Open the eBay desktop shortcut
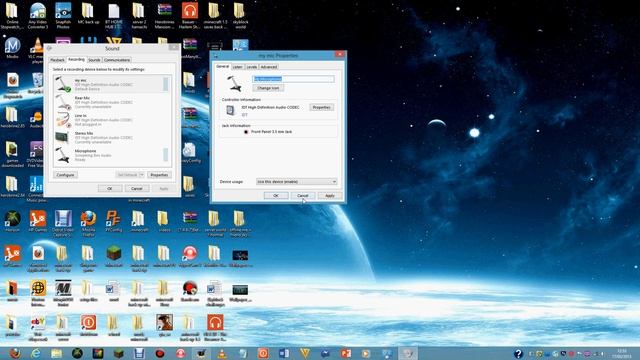Image resolution: width=640 pixels, height=360 pixels. tap(38, 329)
